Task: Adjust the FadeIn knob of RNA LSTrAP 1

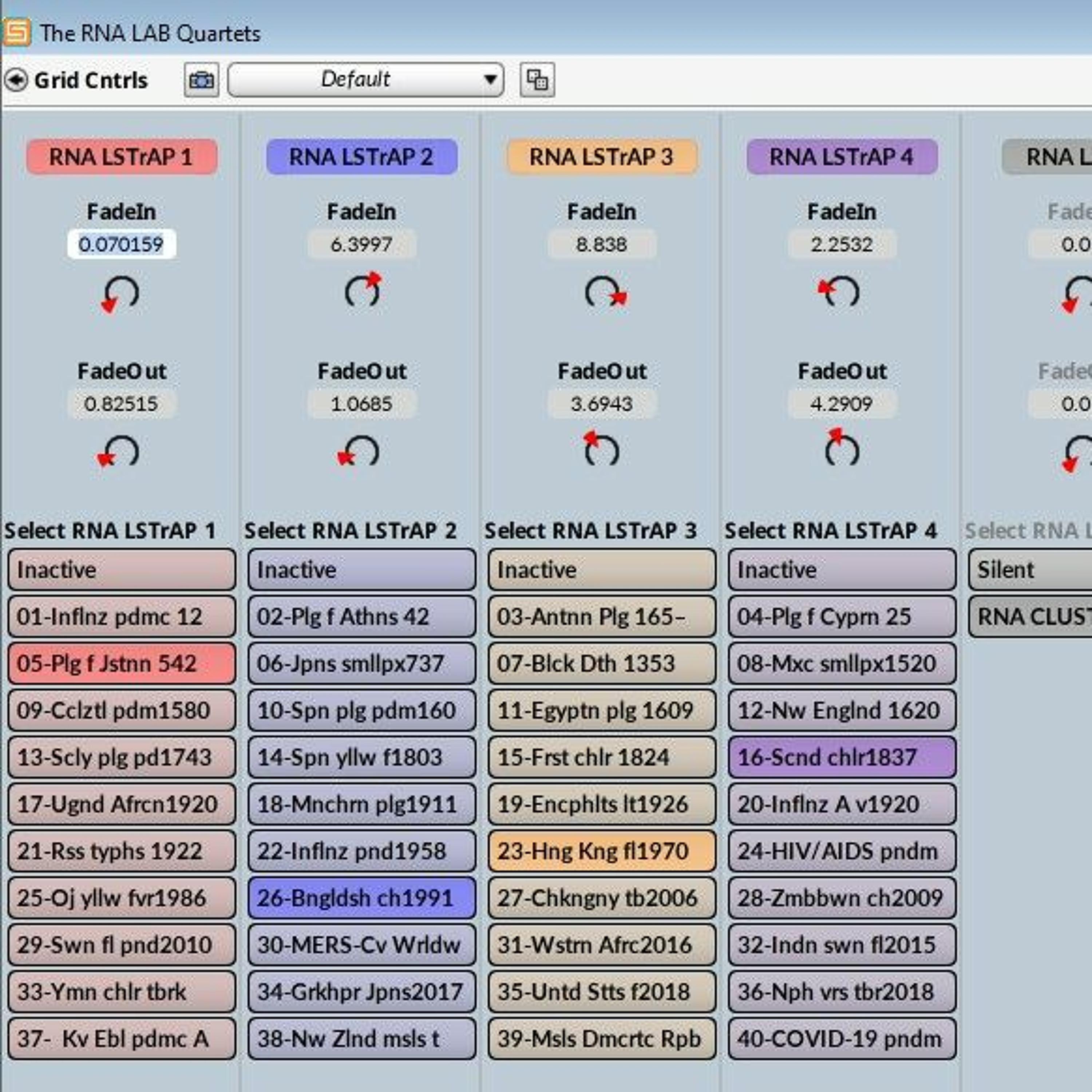Action: click(120, 293)
